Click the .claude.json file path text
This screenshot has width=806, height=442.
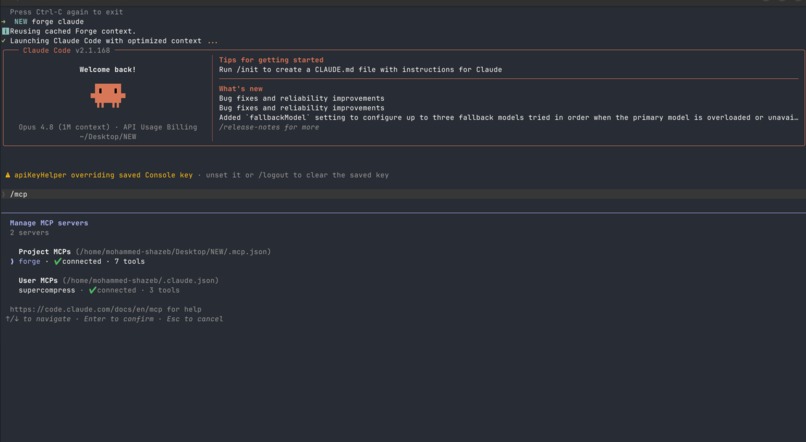pyautogui.click(x=140, y=281)
